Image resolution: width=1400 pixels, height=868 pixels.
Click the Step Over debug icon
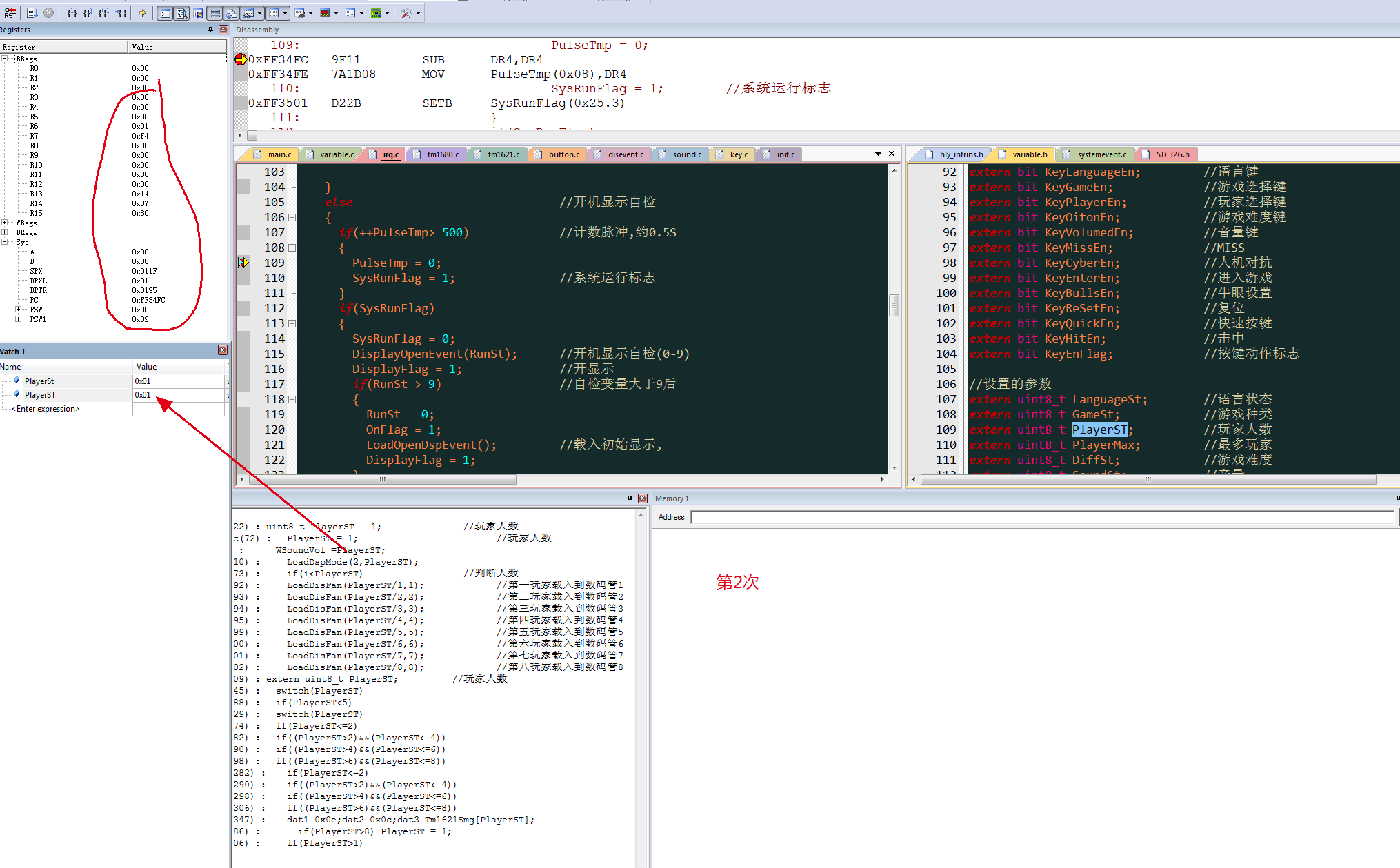(88, 12)
